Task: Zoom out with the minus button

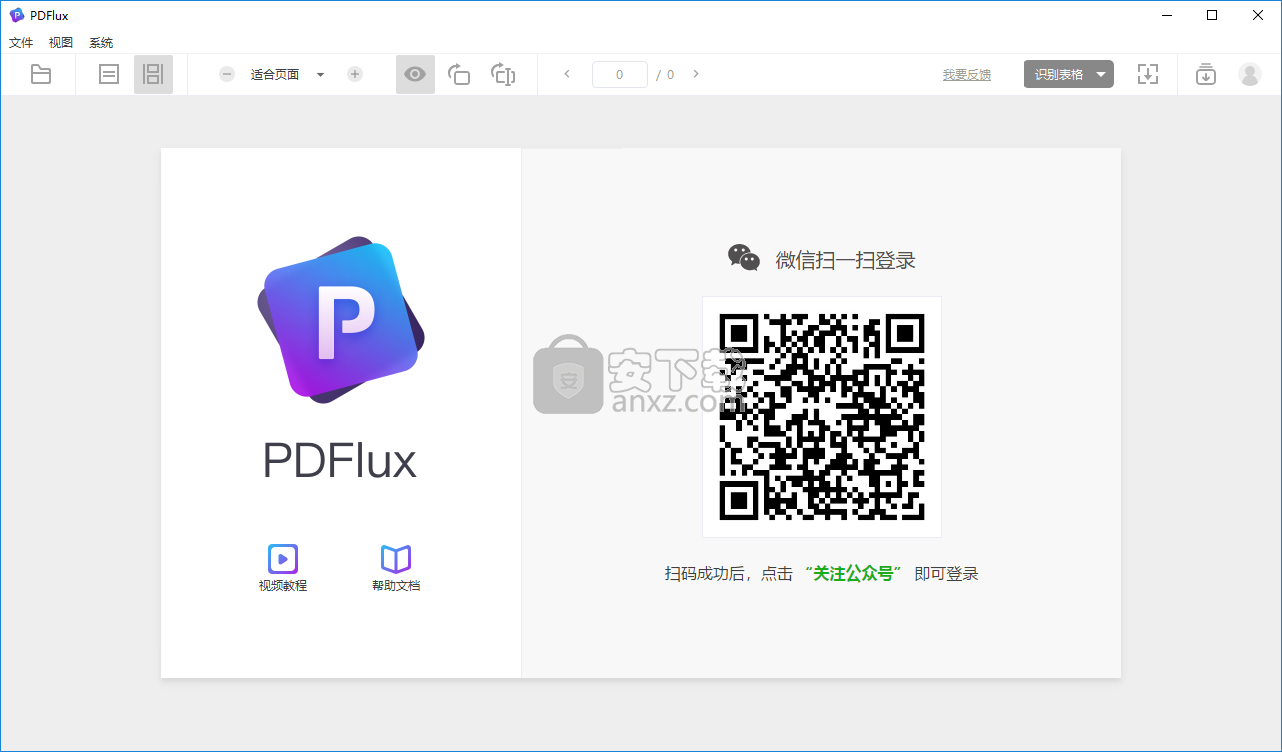Action: pos(227,74)
